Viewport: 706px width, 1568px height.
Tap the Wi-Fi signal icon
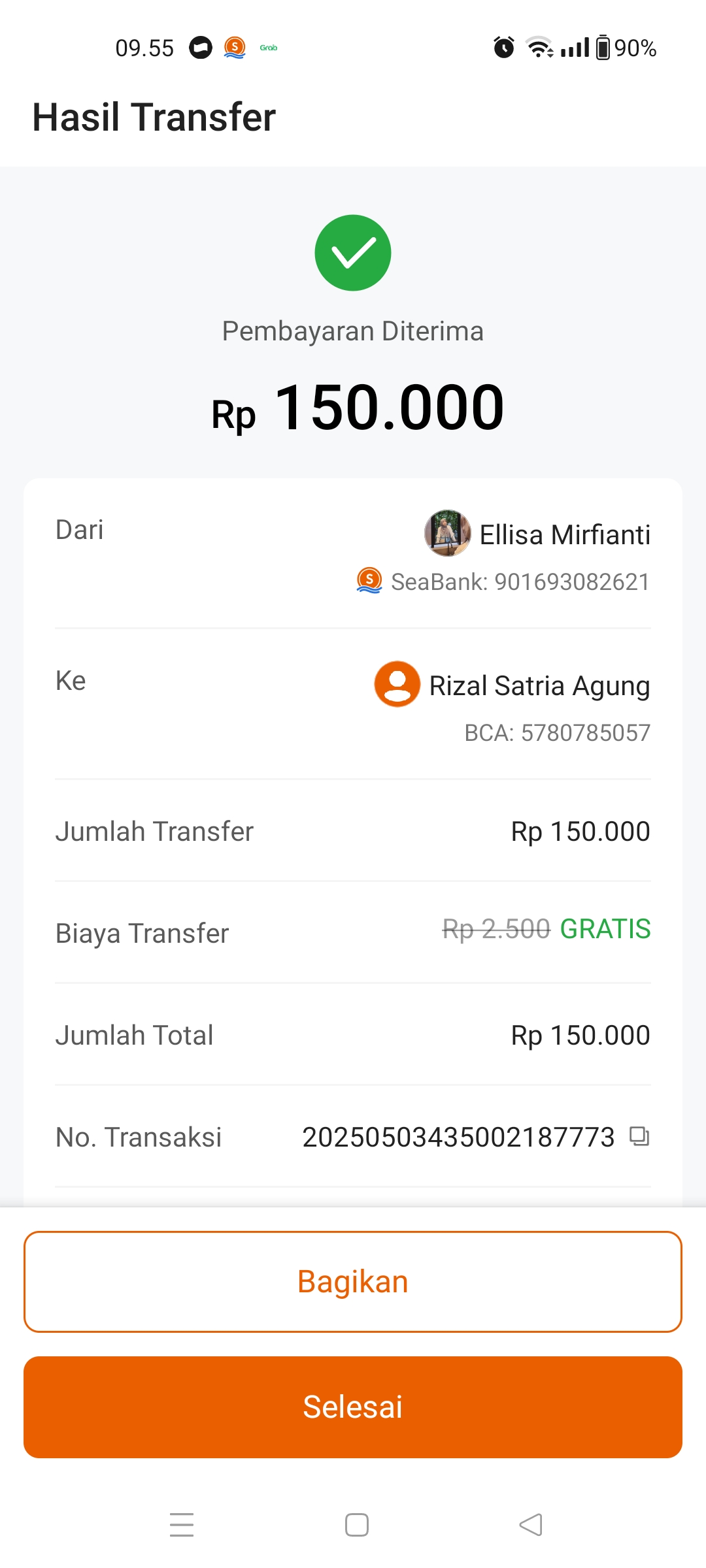coord(540,48)
